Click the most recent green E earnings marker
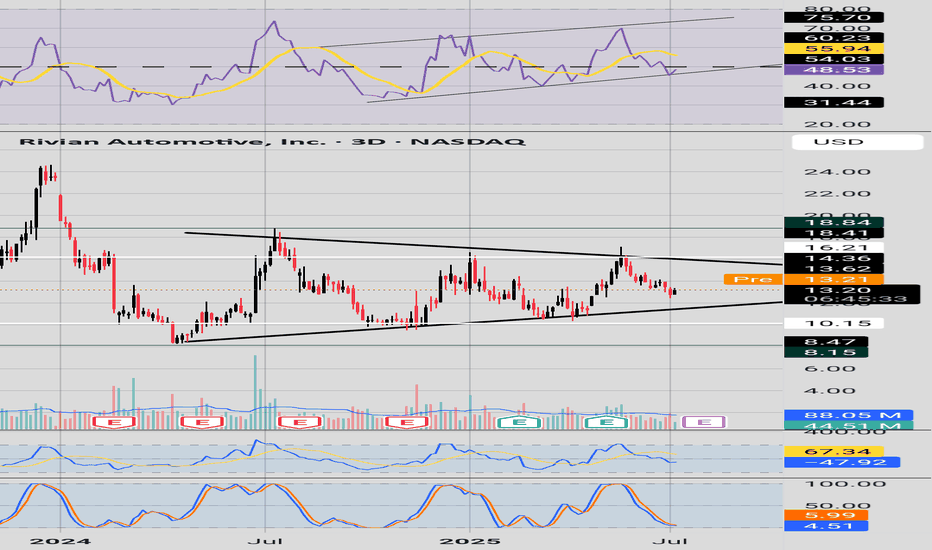Screen dimensions: 932x550 [607, 422]
